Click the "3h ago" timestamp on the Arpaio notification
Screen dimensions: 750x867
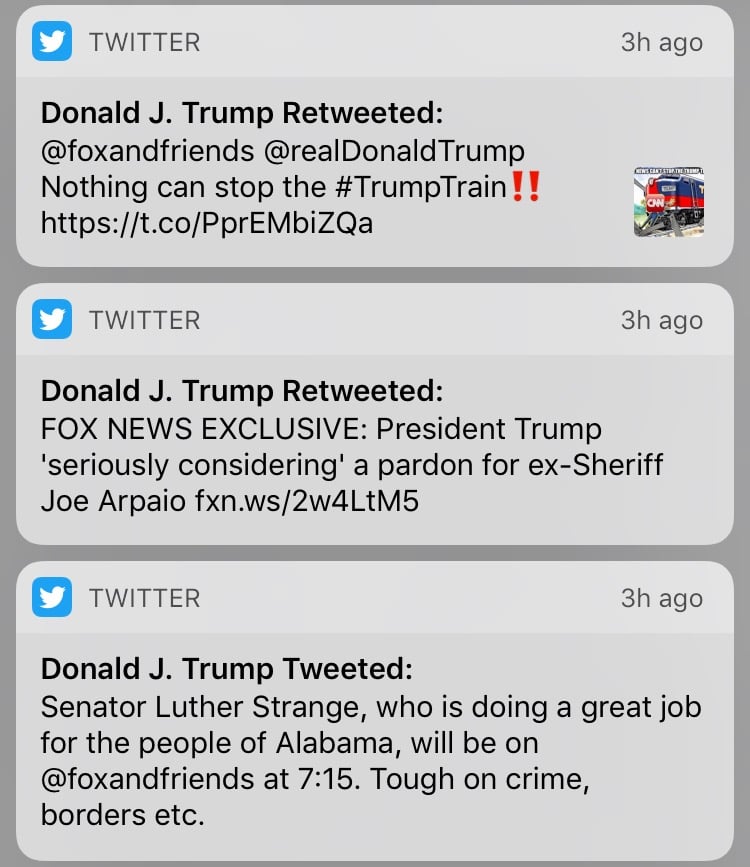click(x=661, y=321)
